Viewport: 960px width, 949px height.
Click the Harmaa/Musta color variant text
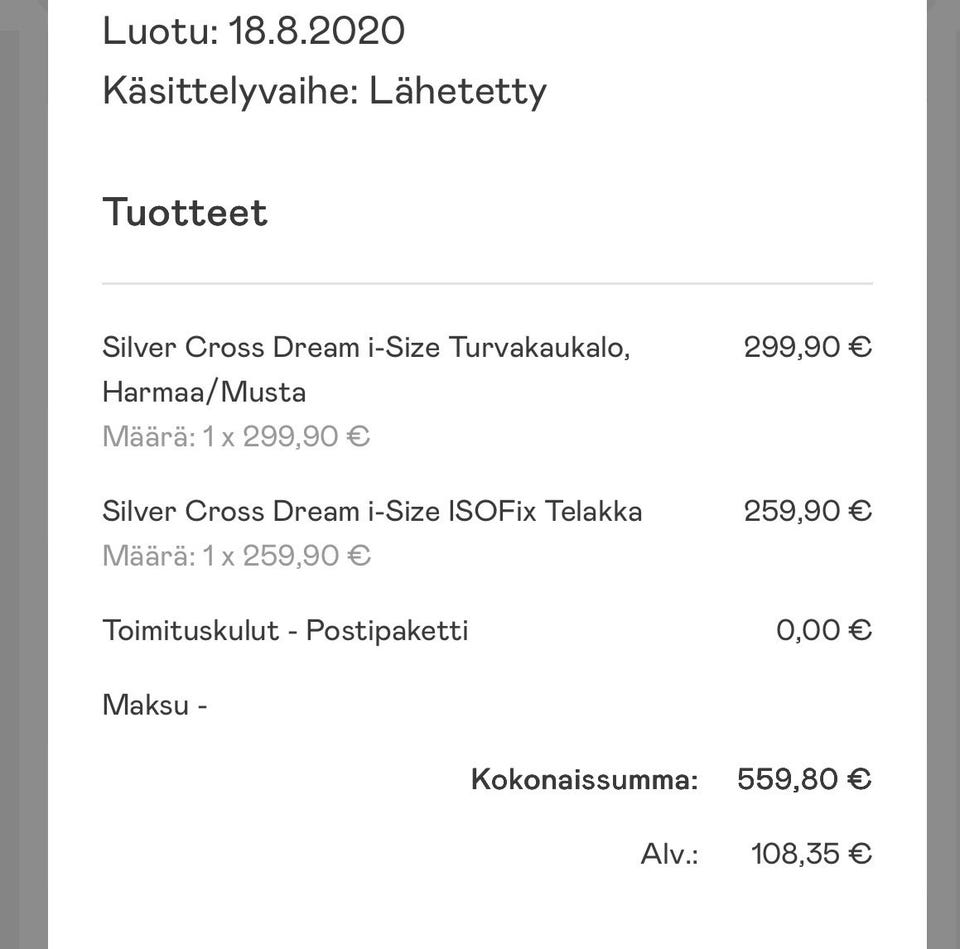click(204, 392)
